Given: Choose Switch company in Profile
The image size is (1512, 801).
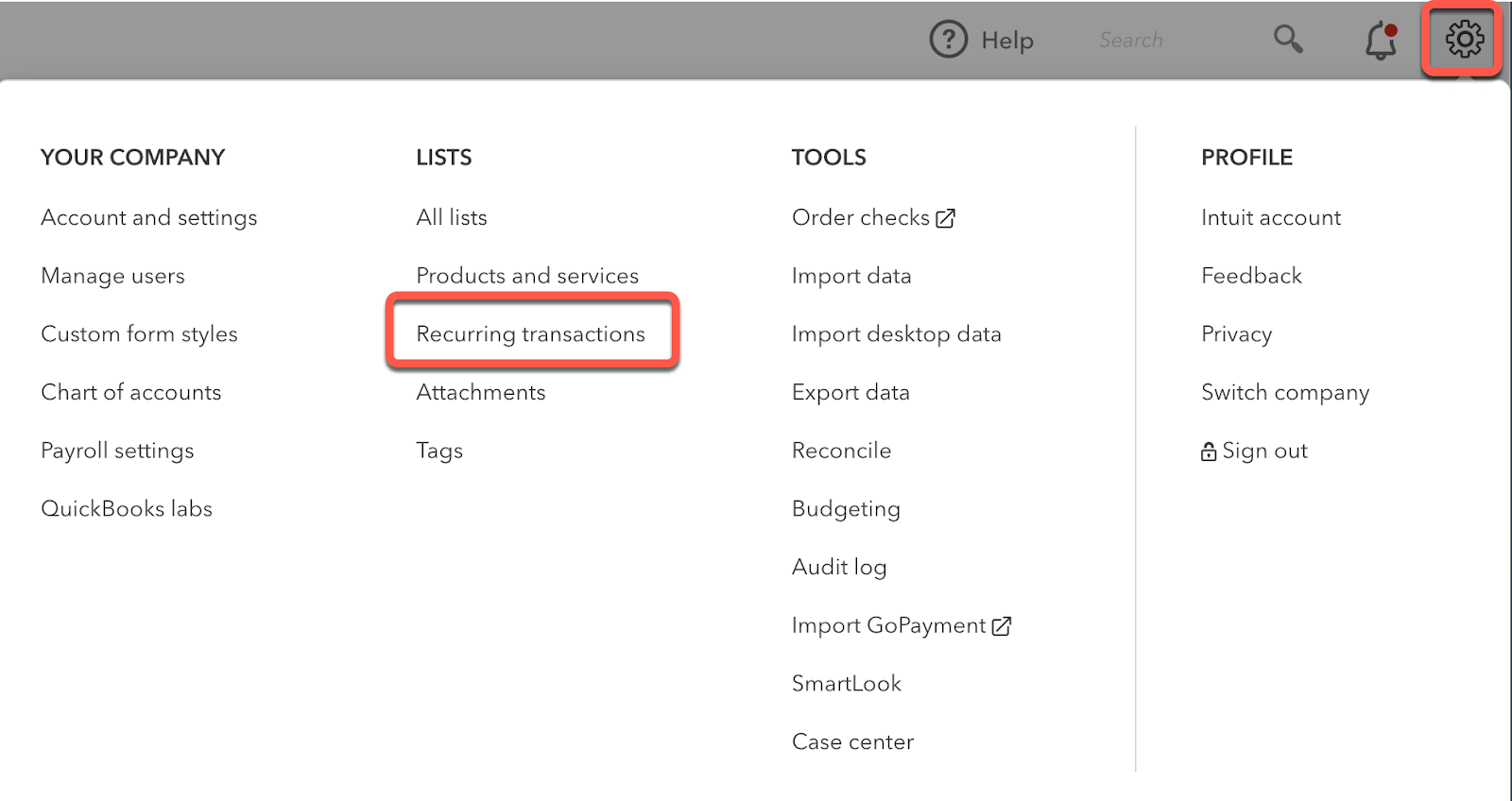Looking at the screenshot, I should coord(1284,392).
